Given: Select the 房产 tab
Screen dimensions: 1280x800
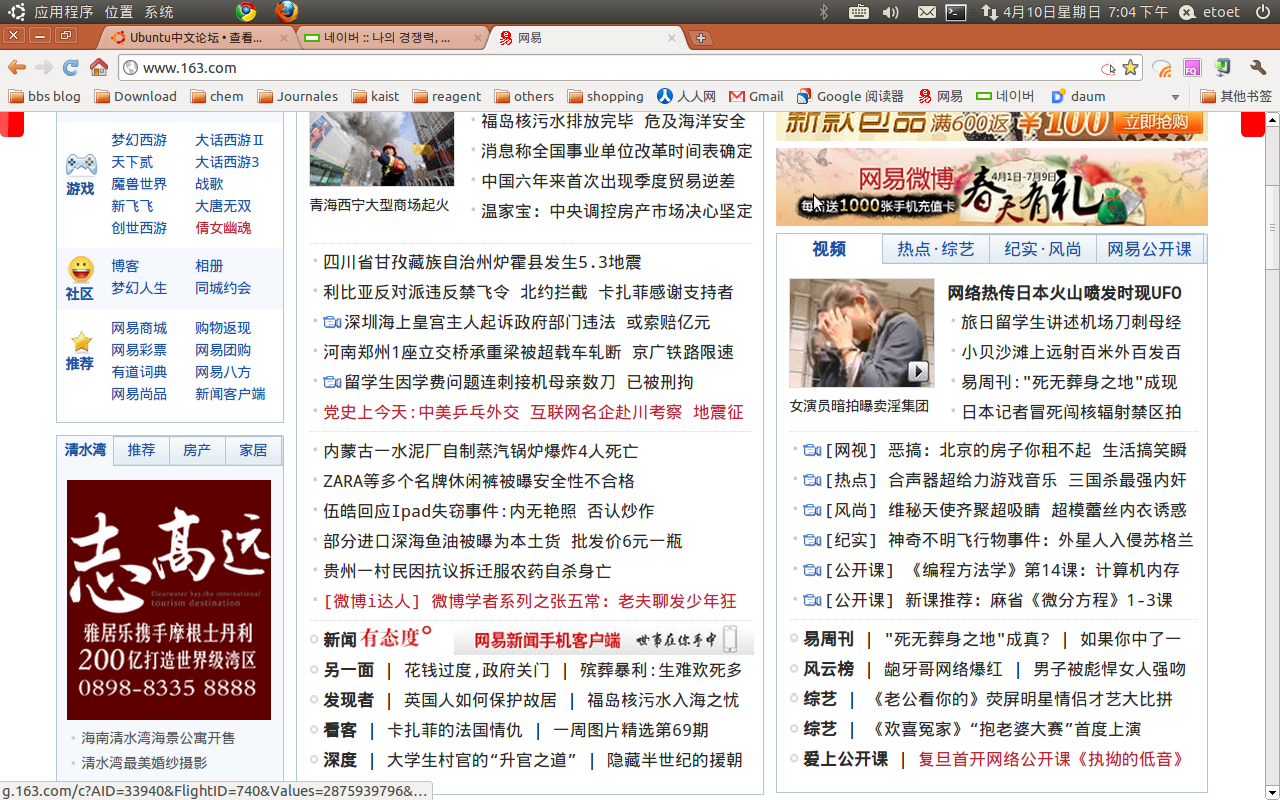Looking at the screenshot, I should pos(197,450).
